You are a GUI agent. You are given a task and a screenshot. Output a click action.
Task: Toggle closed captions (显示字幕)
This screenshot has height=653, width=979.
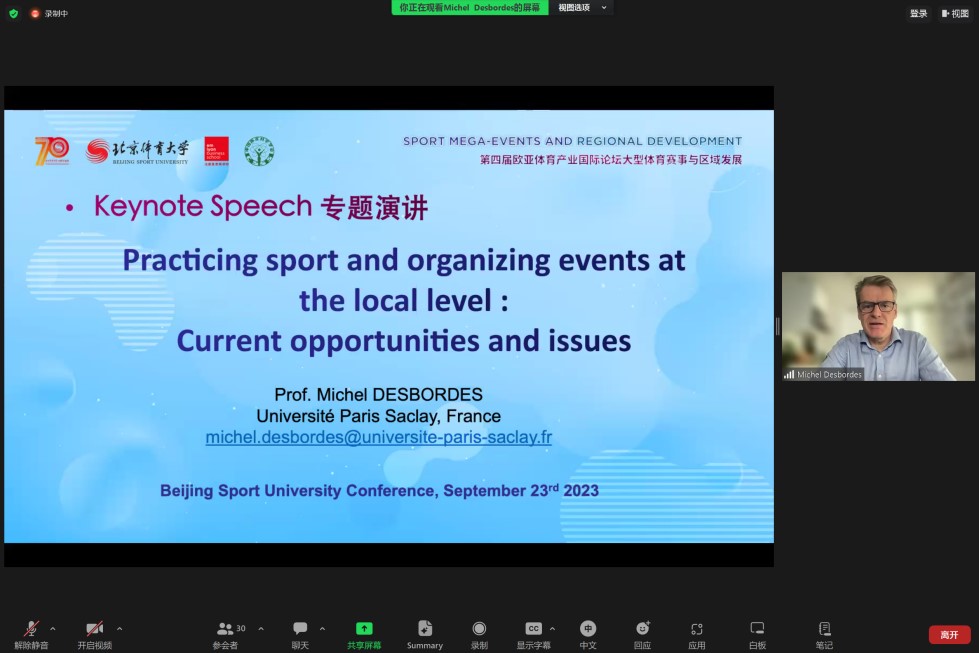click(x=533, y=629)
